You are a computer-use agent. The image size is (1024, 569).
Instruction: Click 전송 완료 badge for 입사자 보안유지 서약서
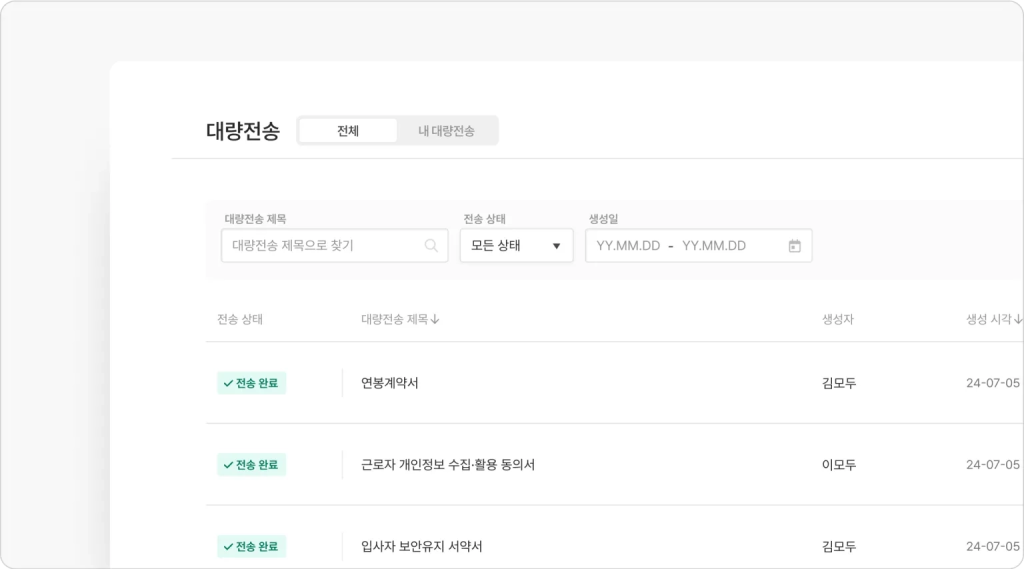pos(251,547)
